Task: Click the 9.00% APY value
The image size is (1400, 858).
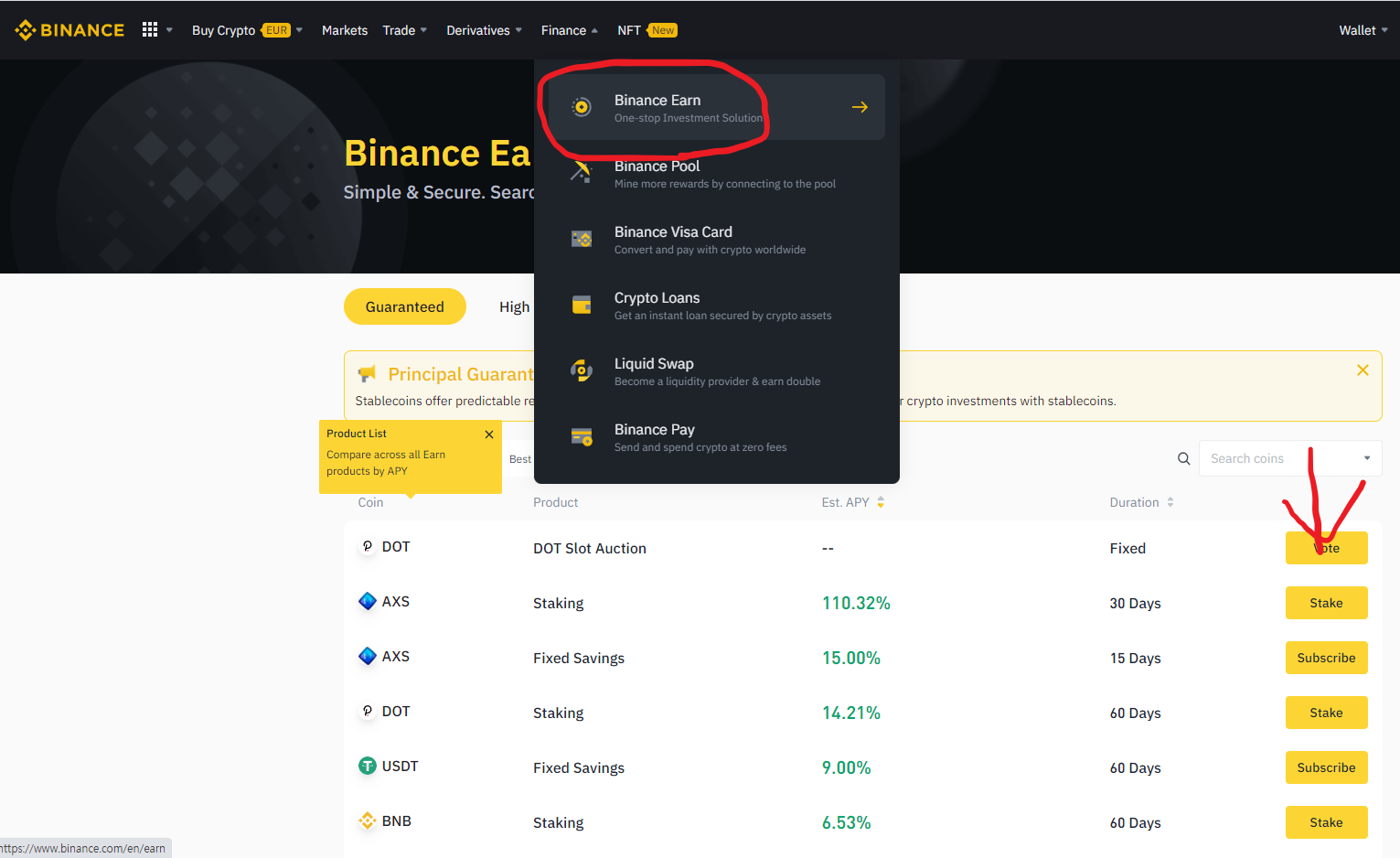Action: (x=847, y=767)
